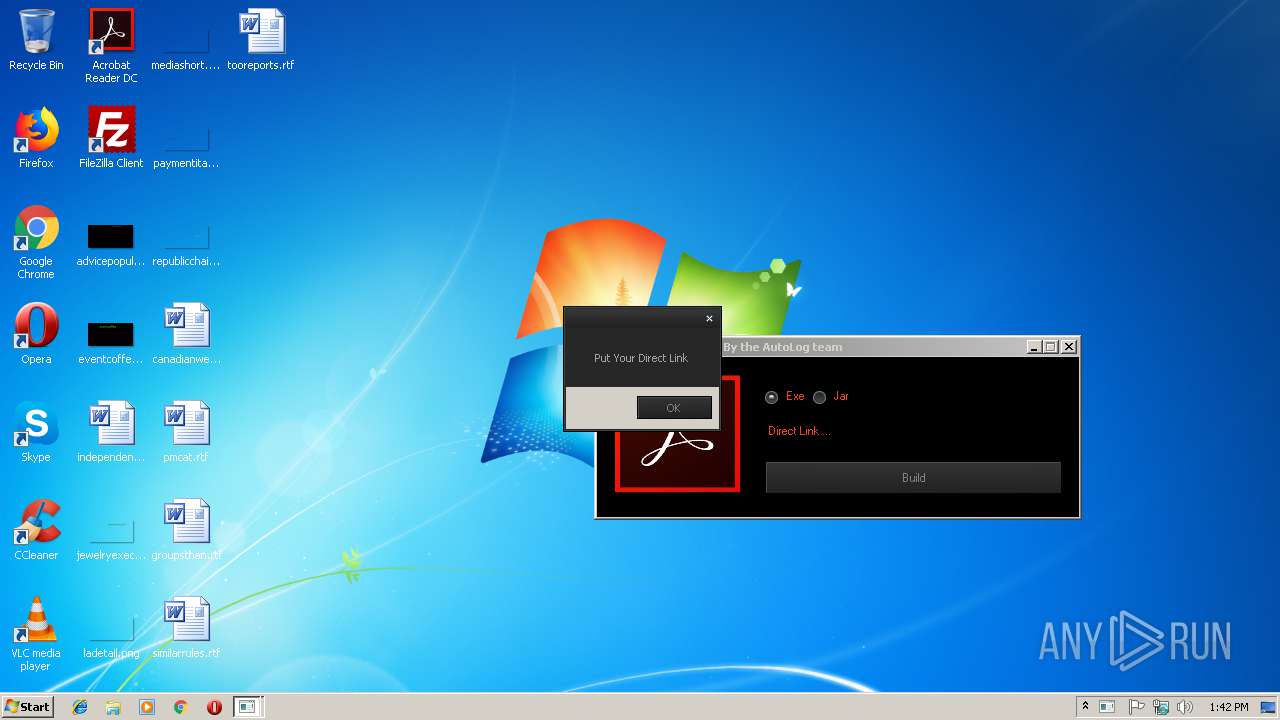This screenshot has width=1280, height=720.
Task: Switch to the running app taskbar button
Action: 248,707
